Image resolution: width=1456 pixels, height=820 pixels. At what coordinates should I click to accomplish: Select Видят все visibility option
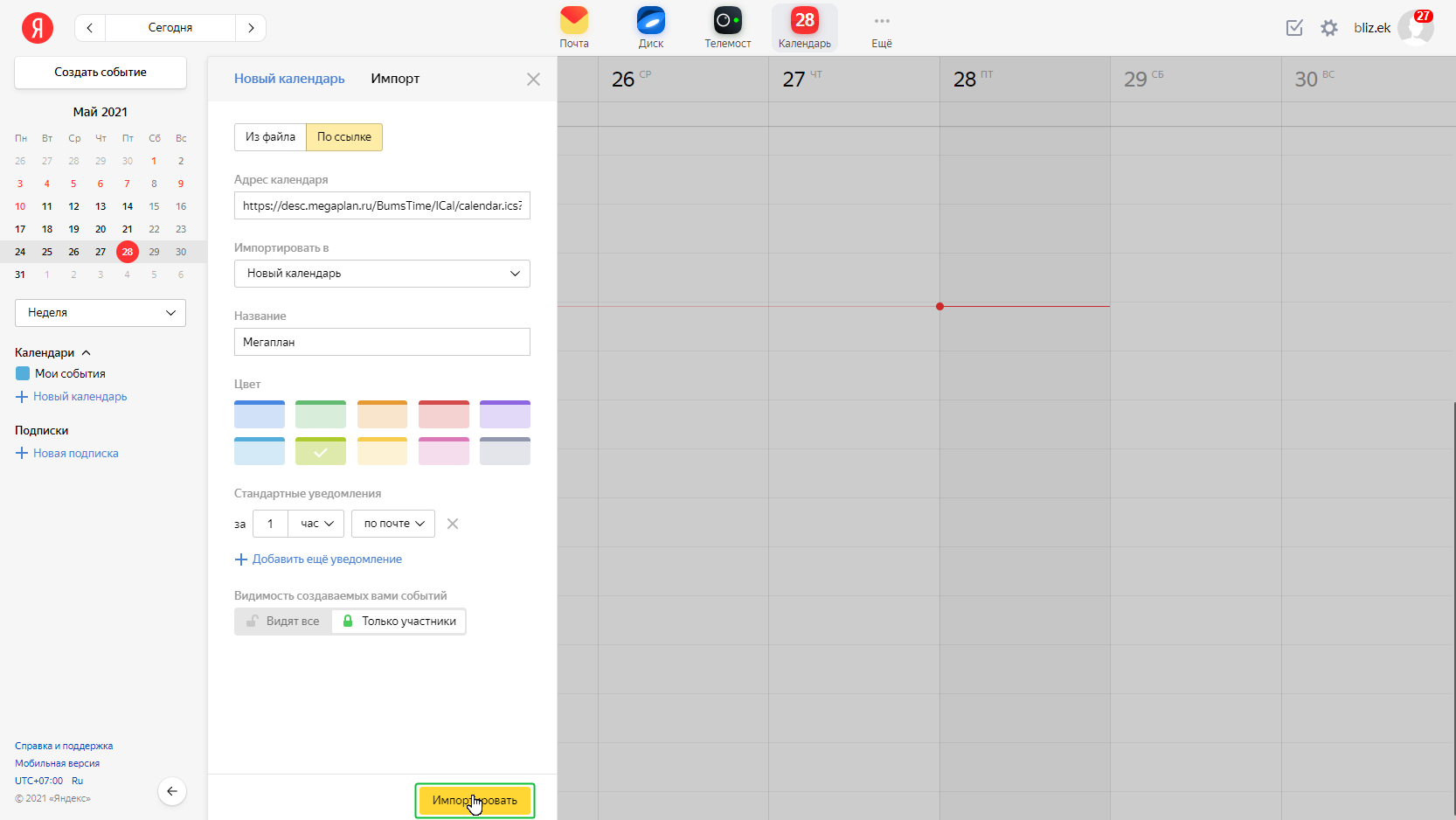coord(283,622)
